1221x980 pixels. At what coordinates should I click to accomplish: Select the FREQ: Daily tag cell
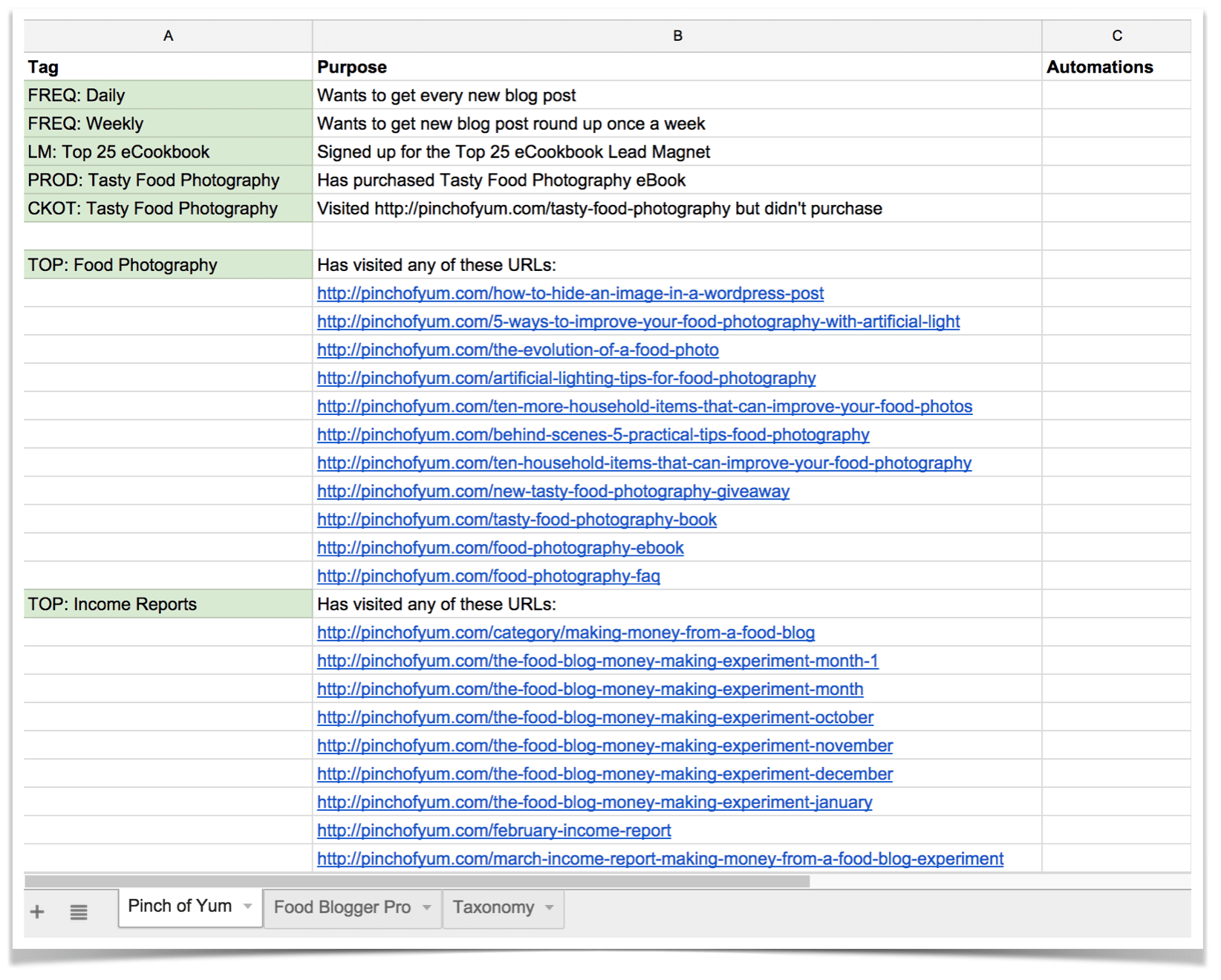(x=168, y=96)
